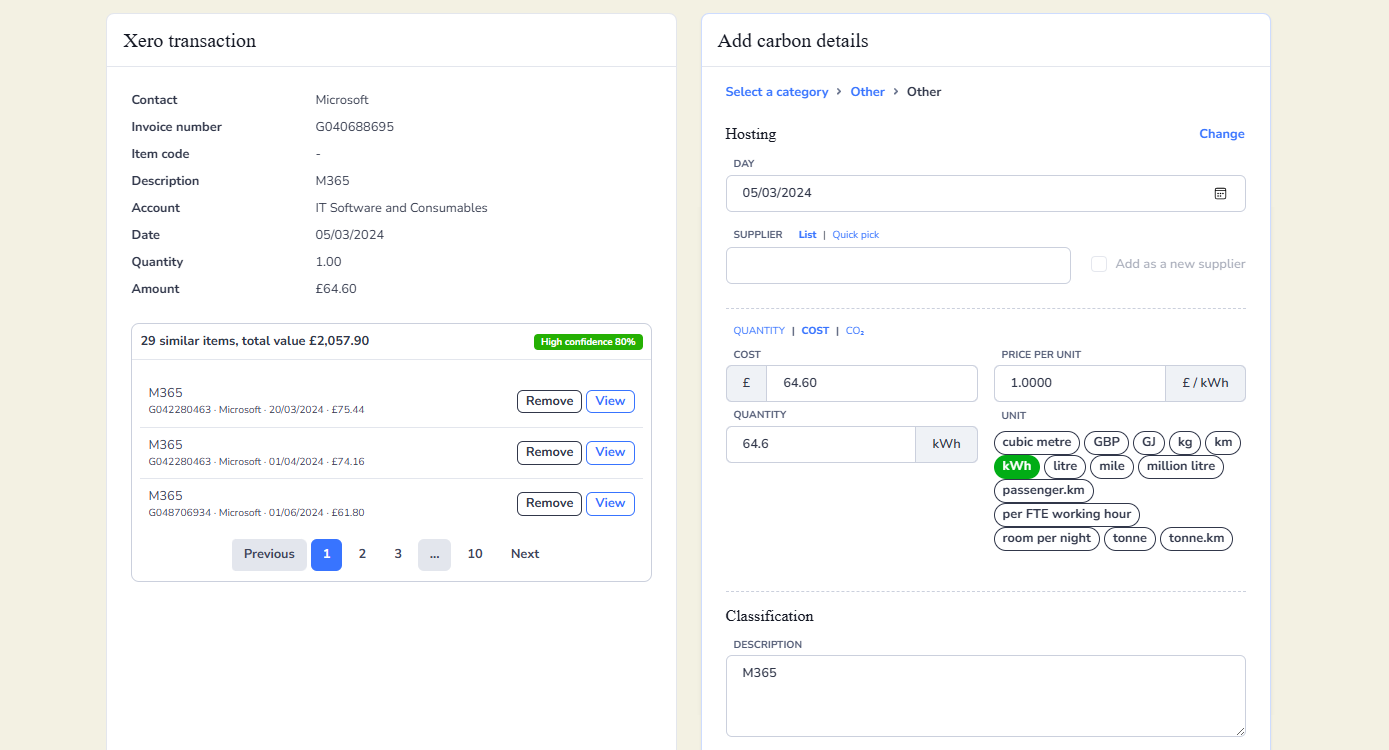The height and width of the screenshot is (750, 1389).
Task: Switch to the Quantity entry tab
Action: [759, 331]
